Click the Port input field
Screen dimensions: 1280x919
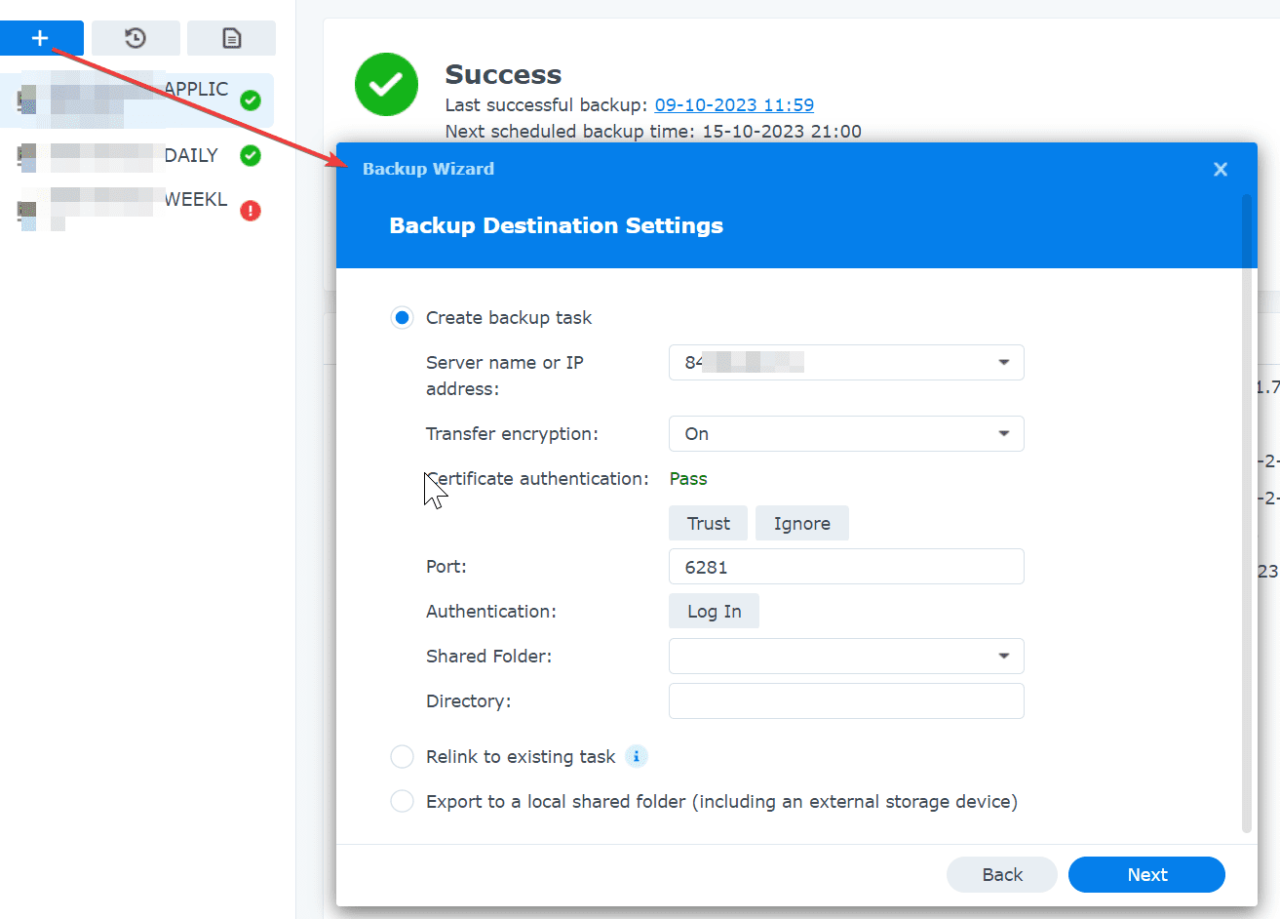pyautogui.click(x=846, y=567)
